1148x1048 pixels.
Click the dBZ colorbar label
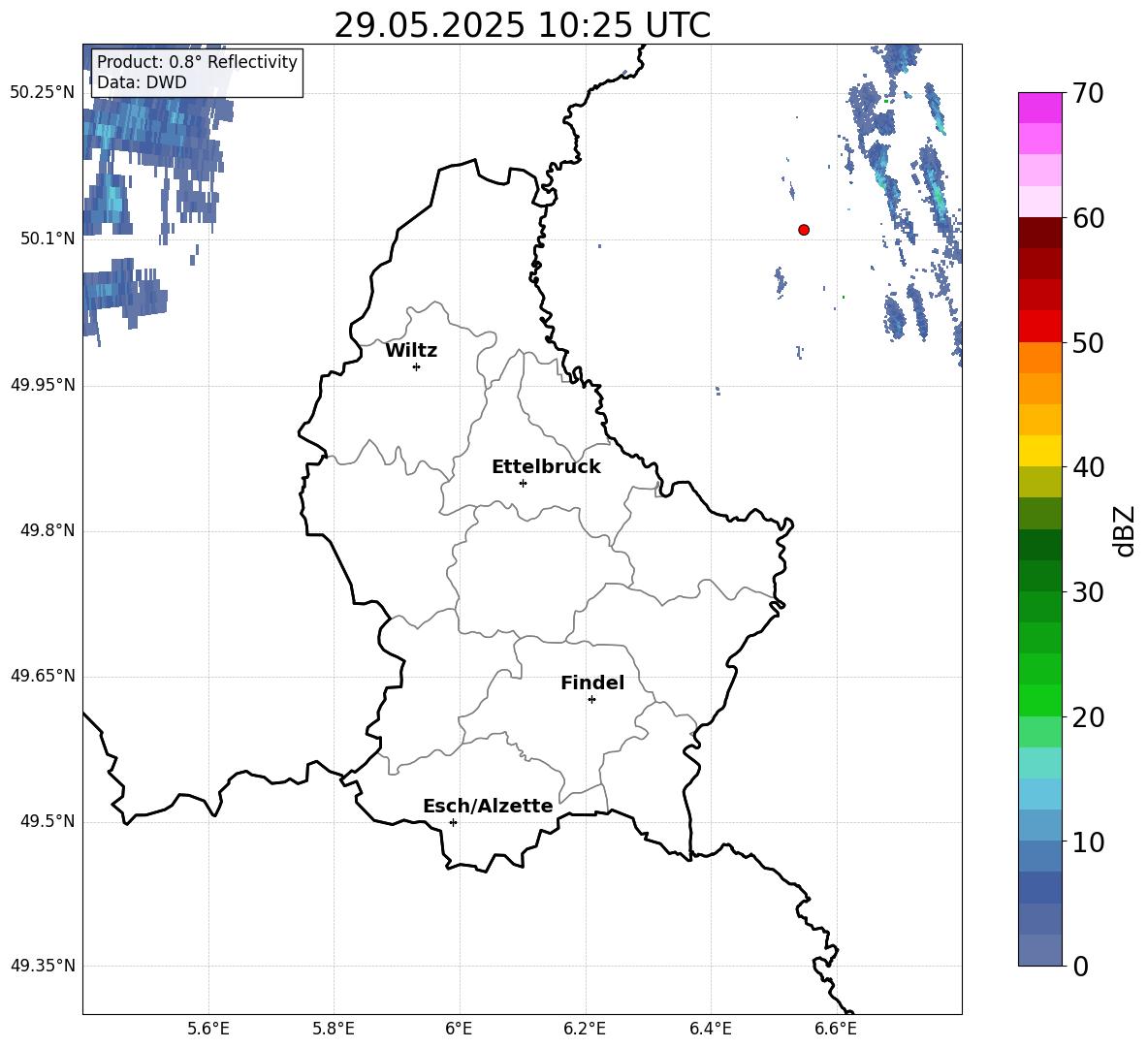point(1126,530)
